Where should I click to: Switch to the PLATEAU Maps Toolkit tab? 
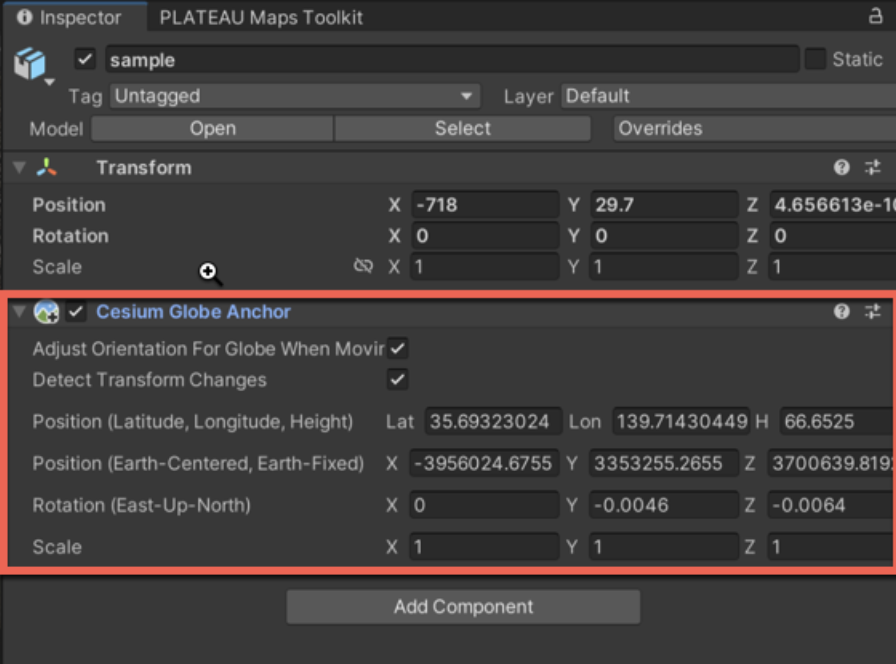coord(261,18)
